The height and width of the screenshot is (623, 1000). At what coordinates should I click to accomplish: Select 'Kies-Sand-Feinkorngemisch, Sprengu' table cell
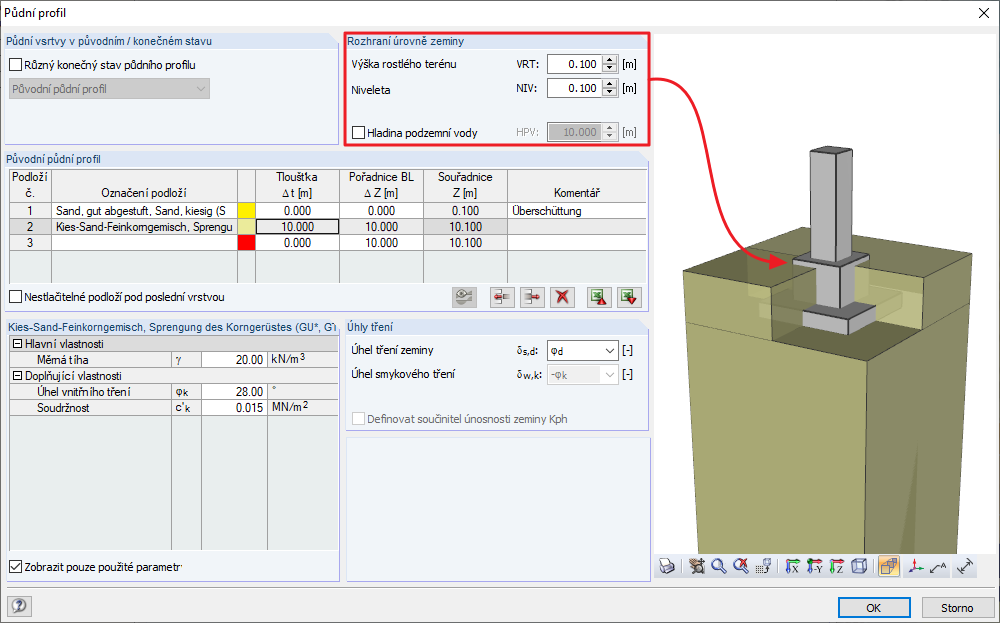(144, 227)
